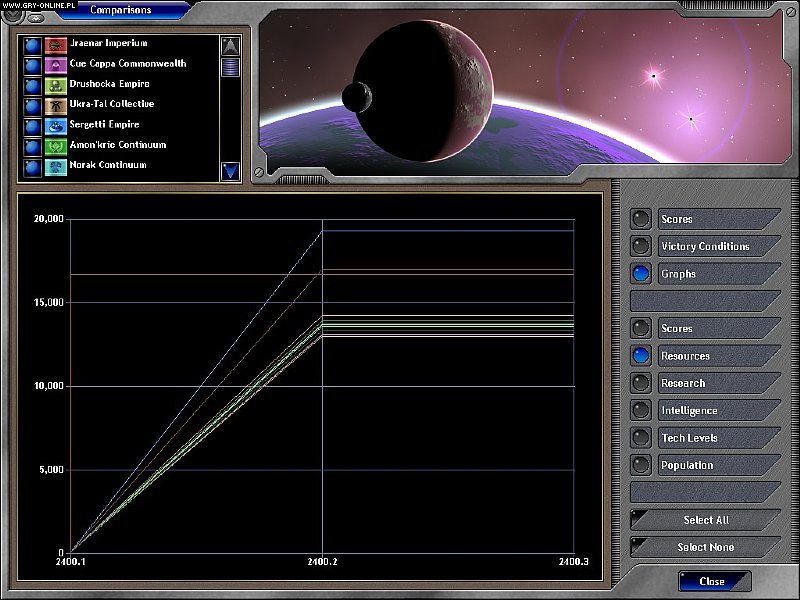The image size is (800, 600).
Task: Toggle the blue orb beside Jraenar Imperium
Action: coord(32,44)
